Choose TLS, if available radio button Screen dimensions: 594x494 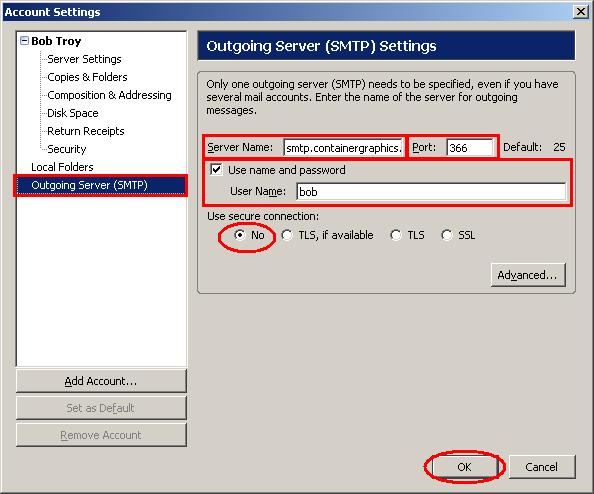pyautogui.click(x=287, y=235)
